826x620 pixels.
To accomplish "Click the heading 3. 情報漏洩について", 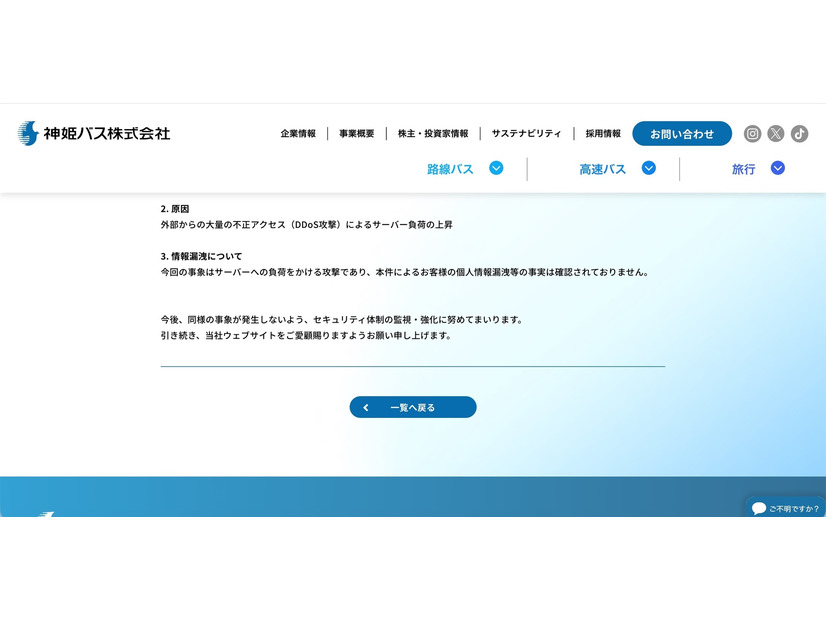I will coord(201,257).
